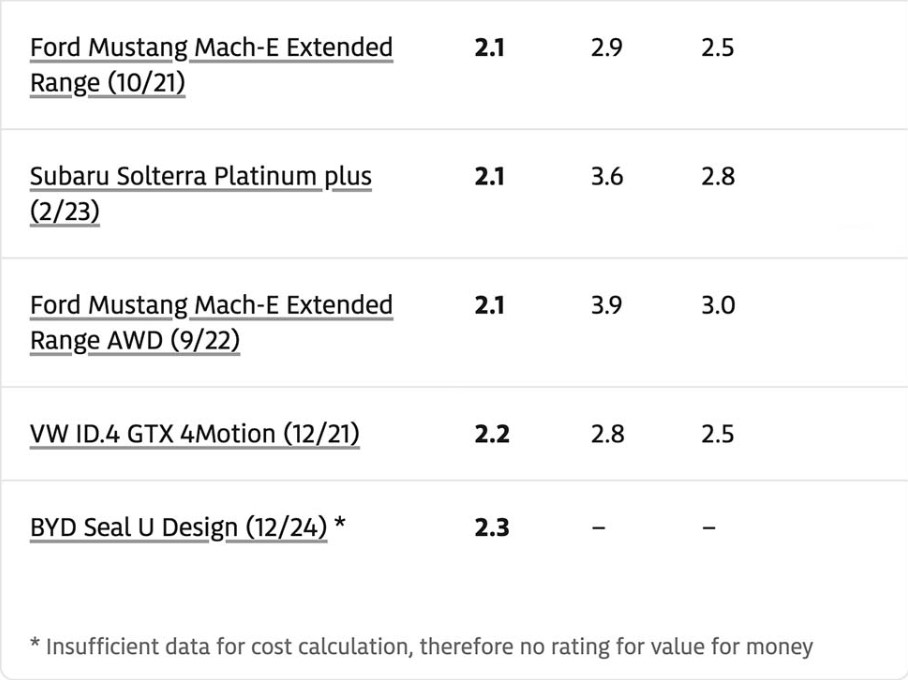This screenshot has width=908, height=680.
Task: Open VW ID.4 GTX 4Motion (12/21) link
Action: [x=195, y=434]
